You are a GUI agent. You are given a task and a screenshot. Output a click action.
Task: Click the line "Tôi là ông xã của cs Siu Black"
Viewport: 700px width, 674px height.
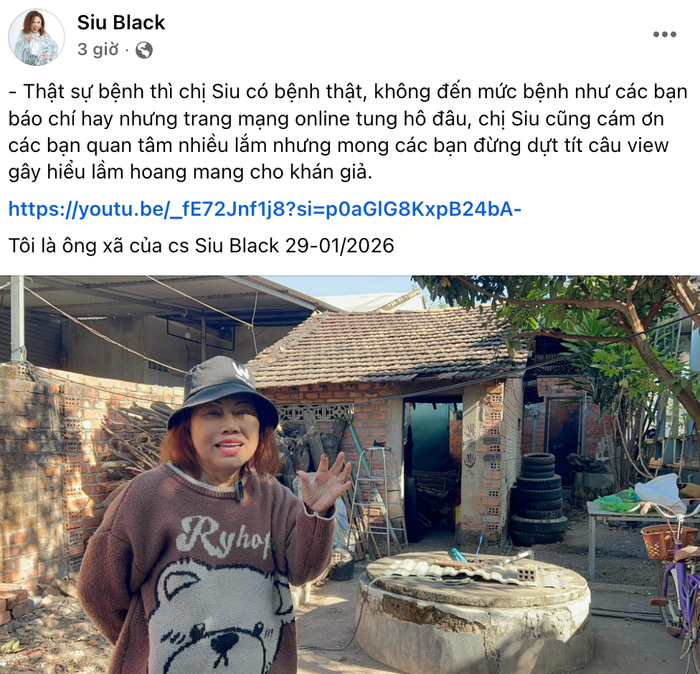(143, 246)
